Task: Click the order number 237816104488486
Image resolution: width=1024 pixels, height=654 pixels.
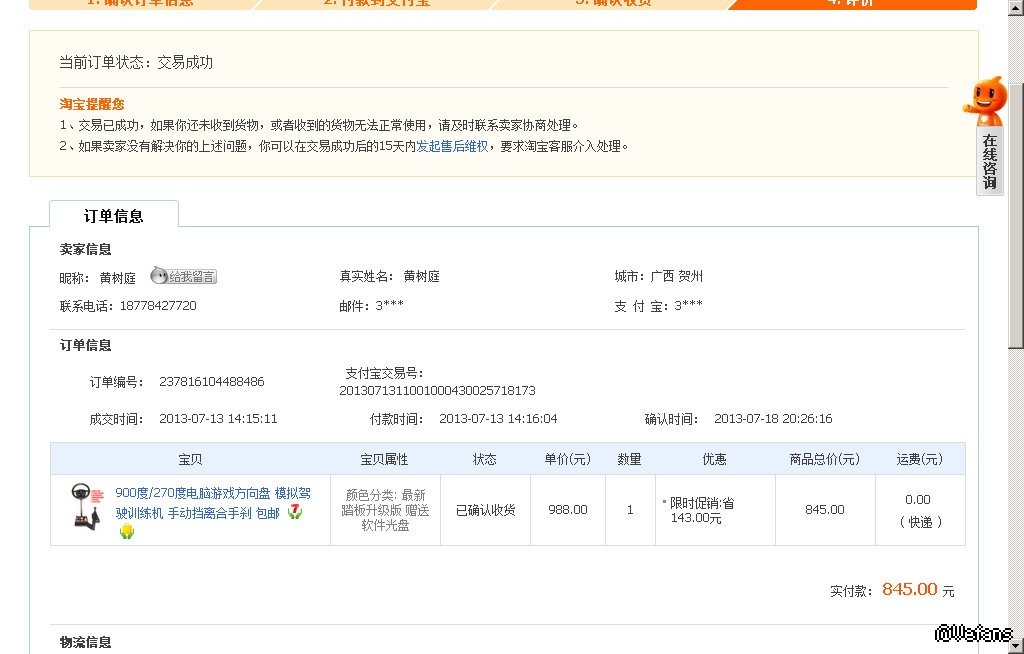Action: [x=212, y=382]
